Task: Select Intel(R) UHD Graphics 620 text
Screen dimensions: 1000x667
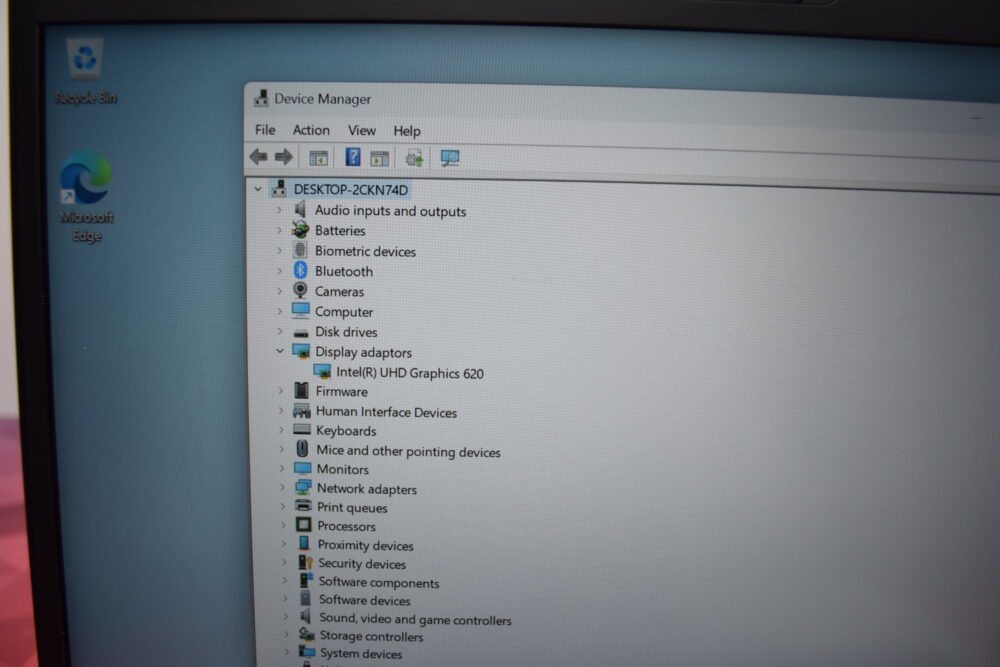Action: [x=410, y=373]
